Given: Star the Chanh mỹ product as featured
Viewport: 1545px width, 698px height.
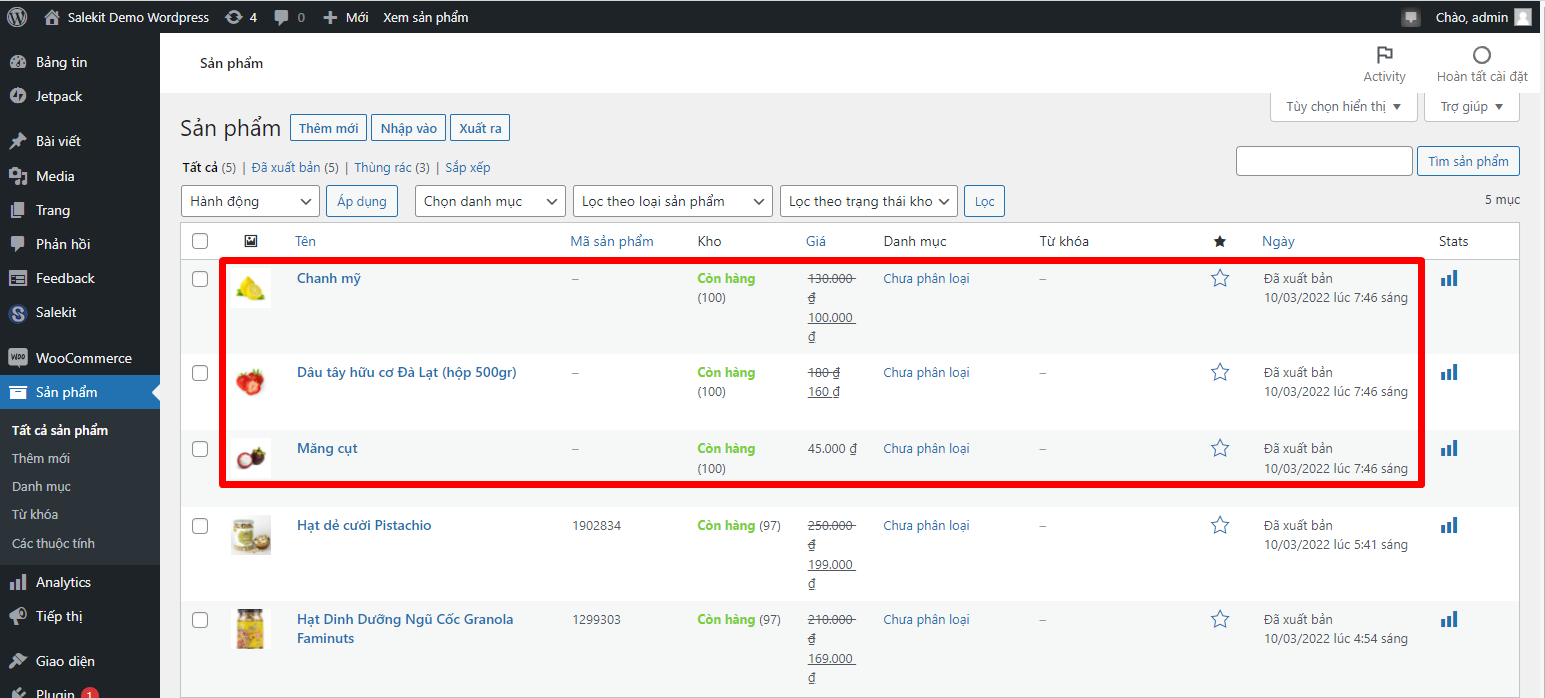Looking at the screenshot, I should [x=1219, y=279].
